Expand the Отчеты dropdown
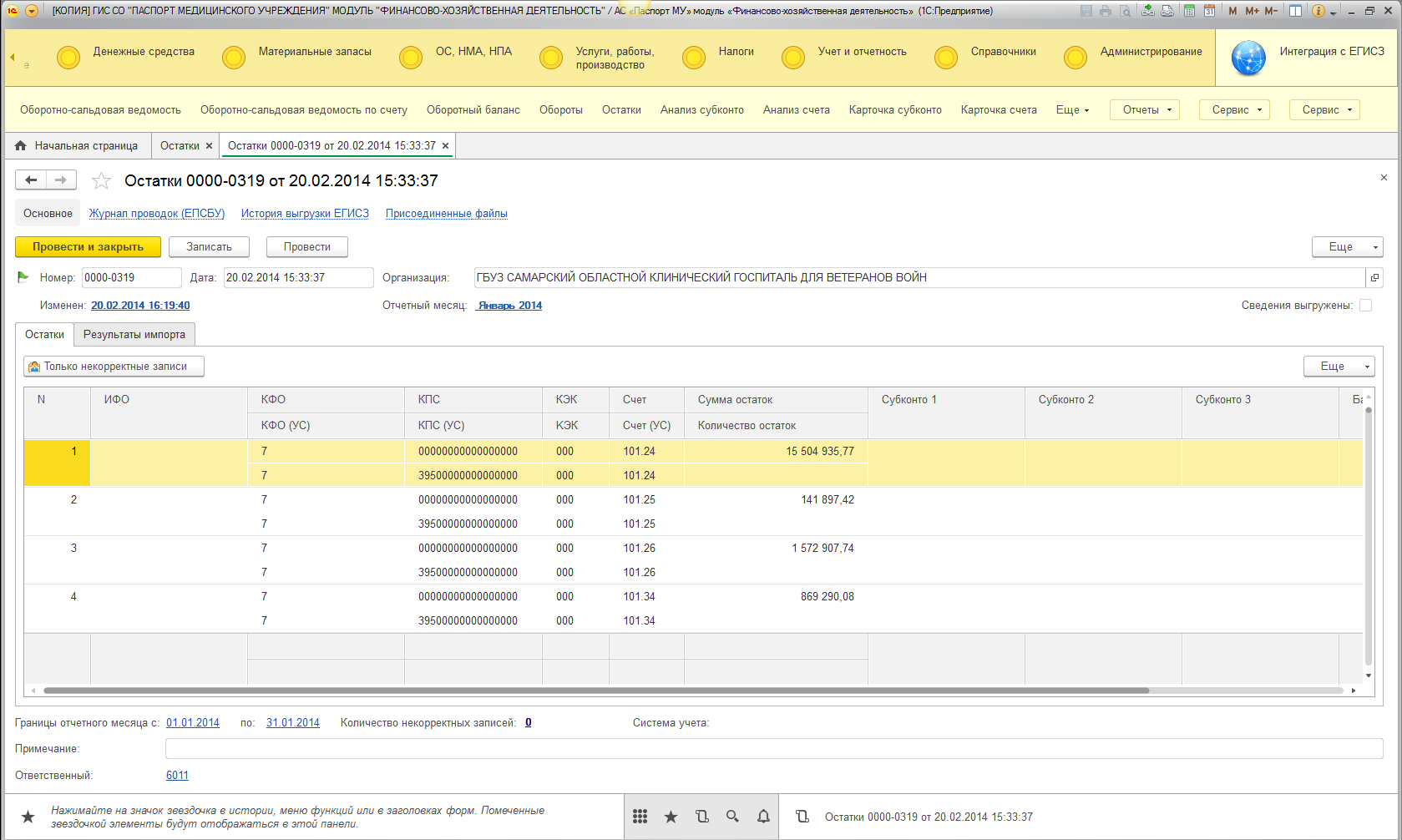Viewport: 1402px width, 840px height. point(1144,110)
